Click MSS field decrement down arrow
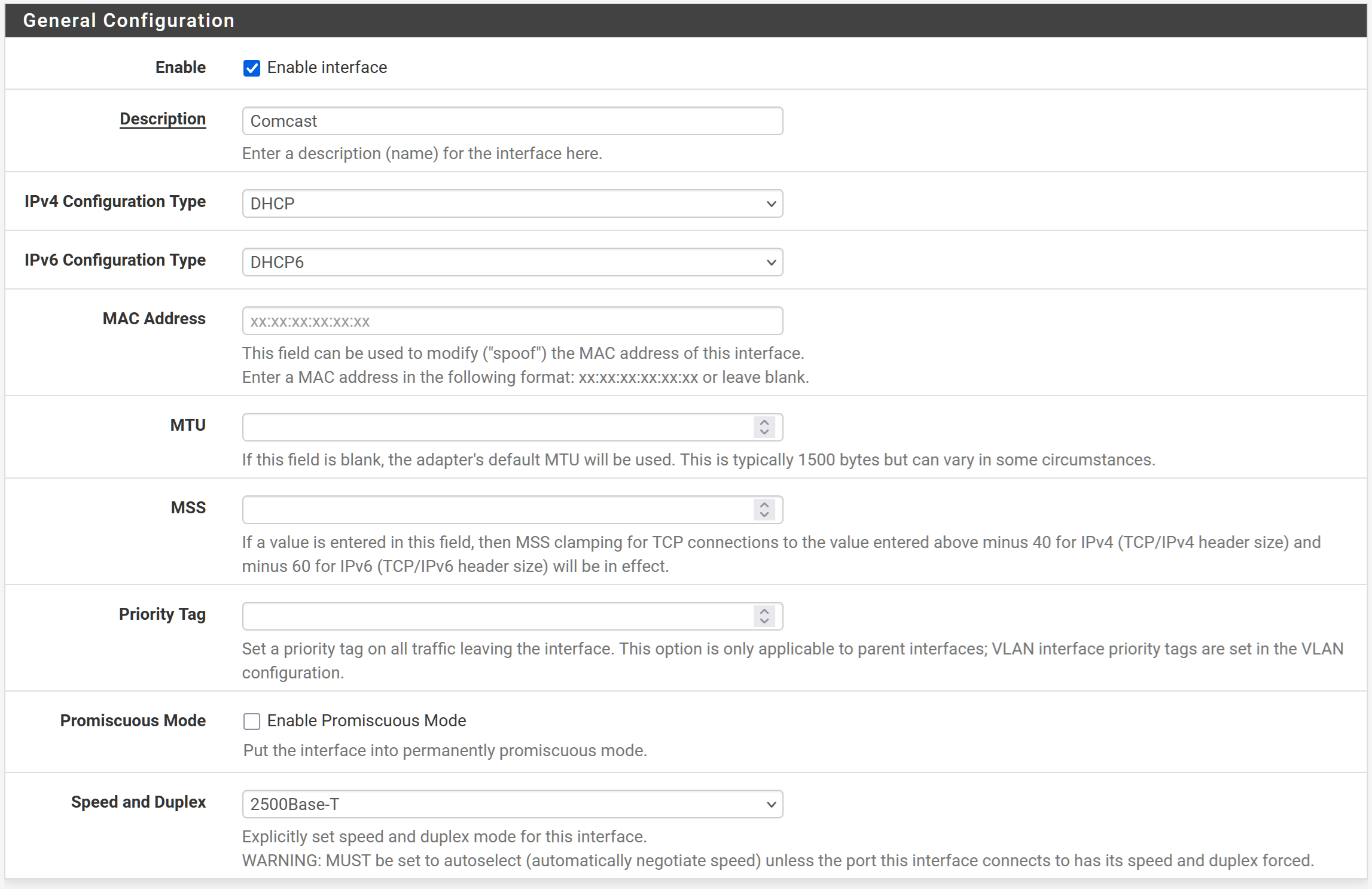This screenshot has height=889, width=1372. point(764,515)
